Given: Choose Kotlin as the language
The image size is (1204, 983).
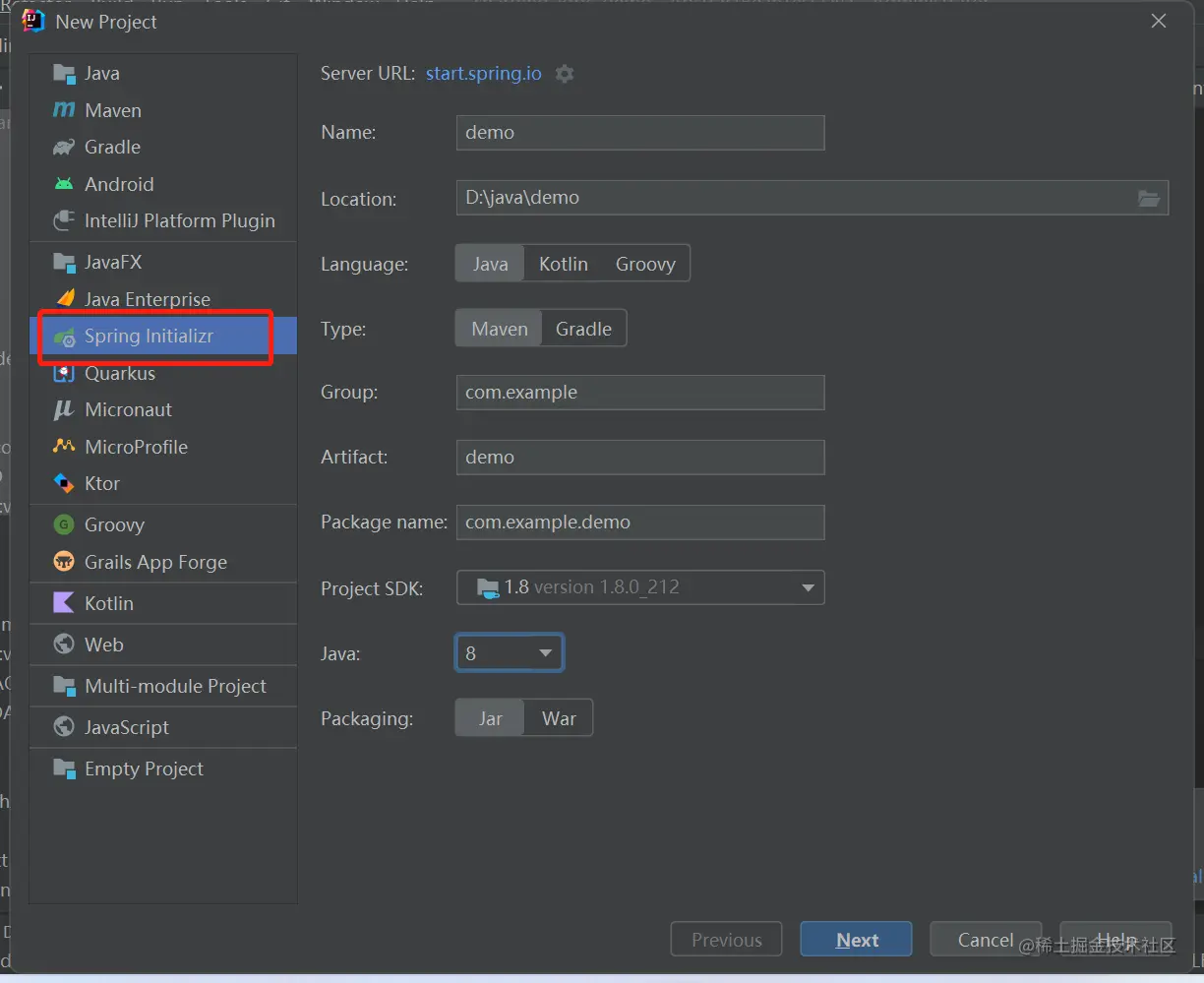Looking at the screenshot, I should [564, 264].
